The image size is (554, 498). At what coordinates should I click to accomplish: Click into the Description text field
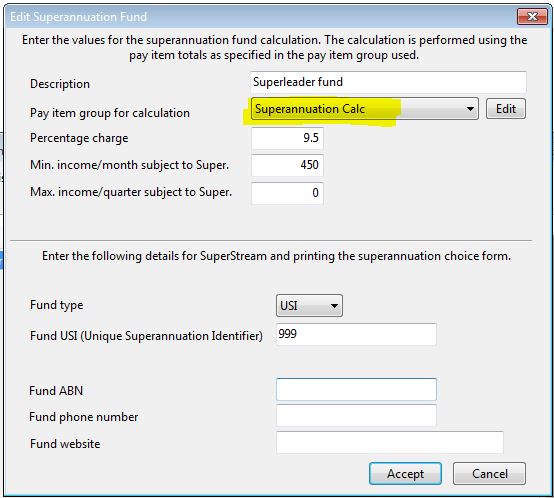[388, 82]
